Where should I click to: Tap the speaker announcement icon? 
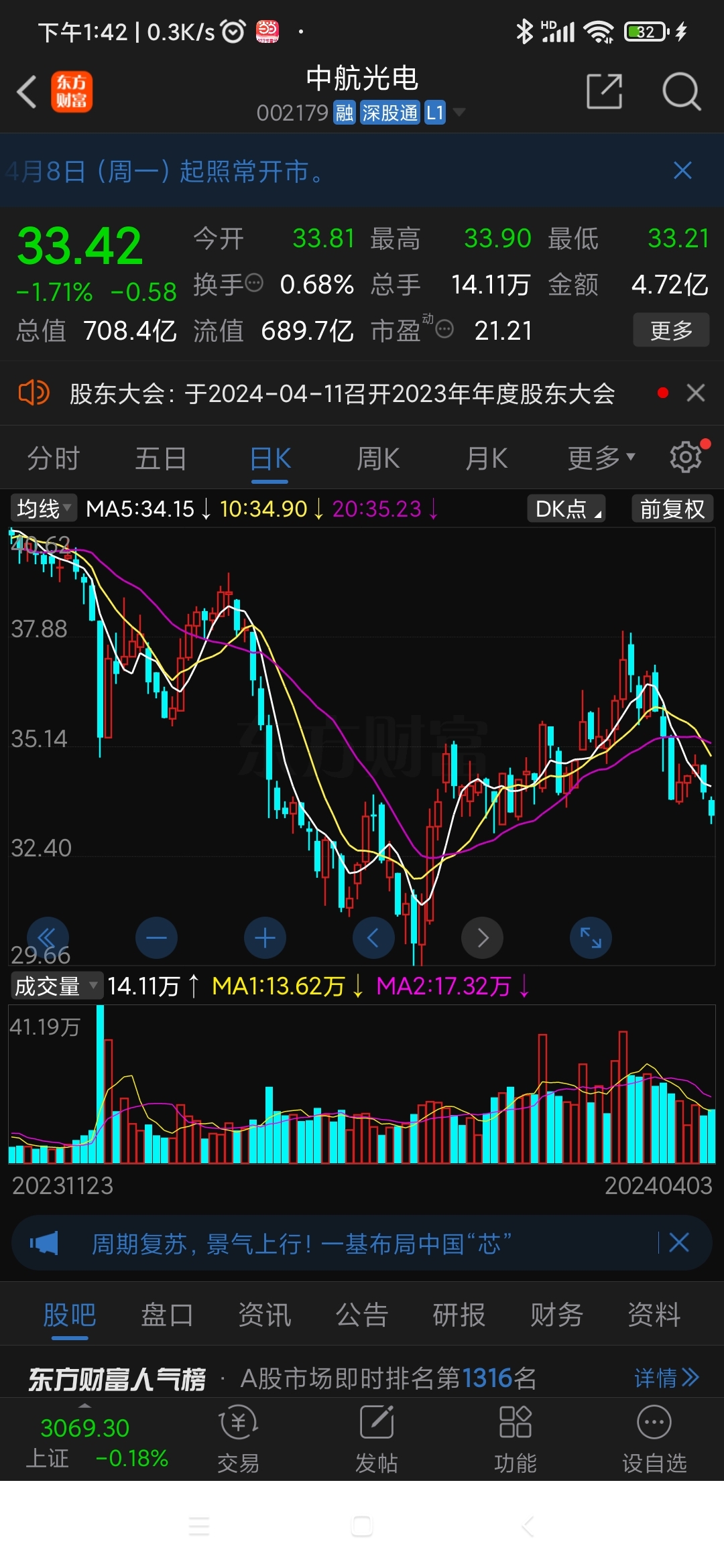pyautogui.click(x=34, y=393)
